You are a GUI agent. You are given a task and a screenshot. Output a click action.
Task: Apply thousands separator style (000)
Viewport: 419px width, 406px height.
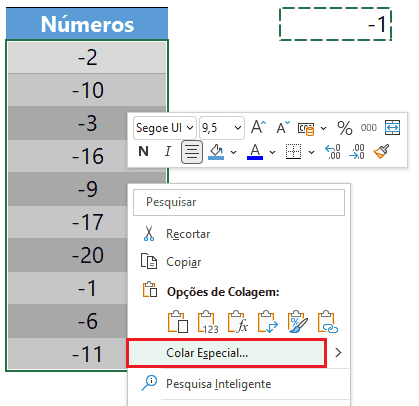point(368,128)
